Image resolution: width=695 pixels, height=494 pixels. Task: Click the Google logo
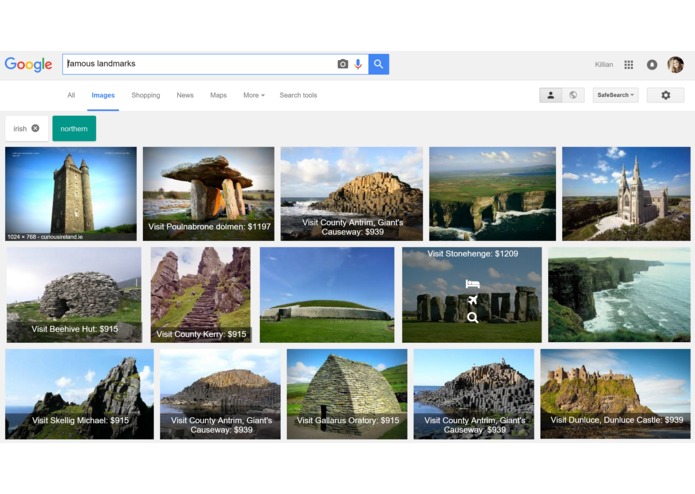click(28, 64)
